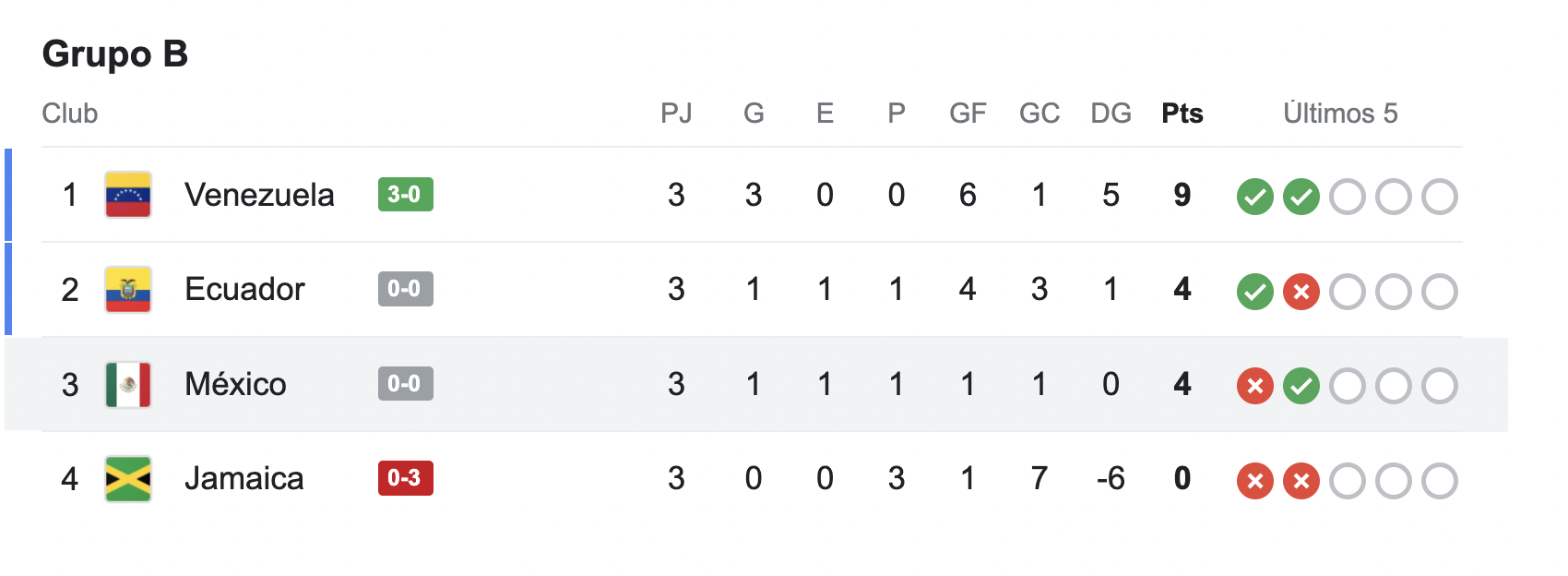The height and width of the screenshot is (576, 1568).
Task: Click México's green win checkmark icon
Action: (x=1301, y=386)
